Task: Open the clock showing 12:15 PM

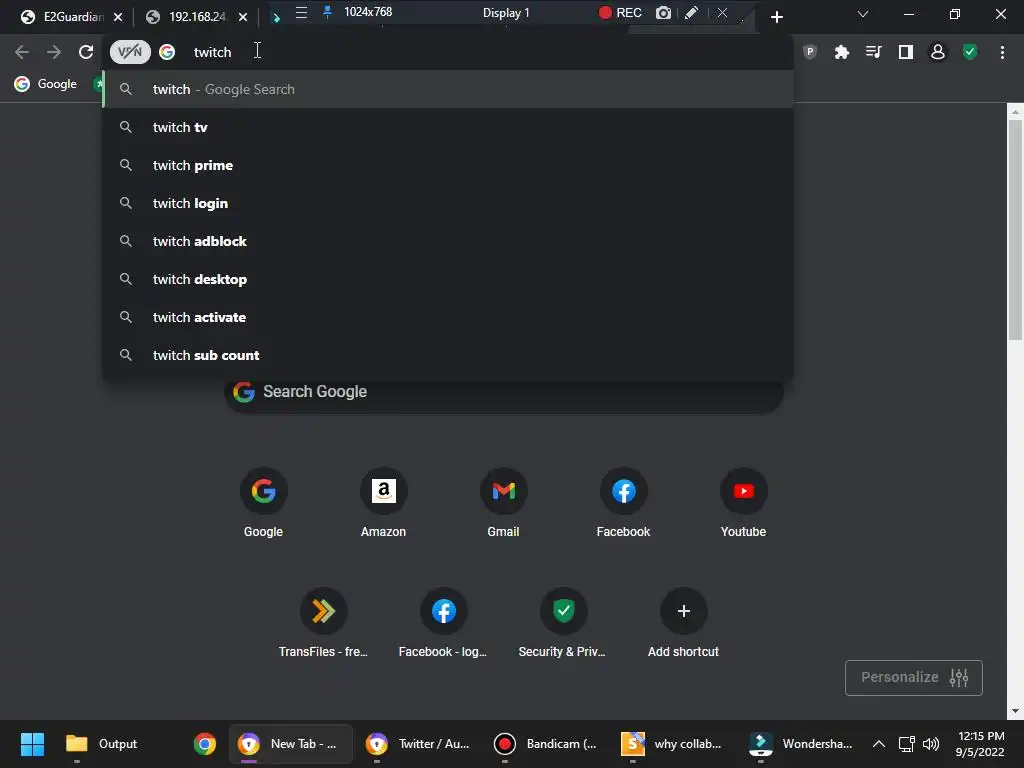Action: pos(980,744)
